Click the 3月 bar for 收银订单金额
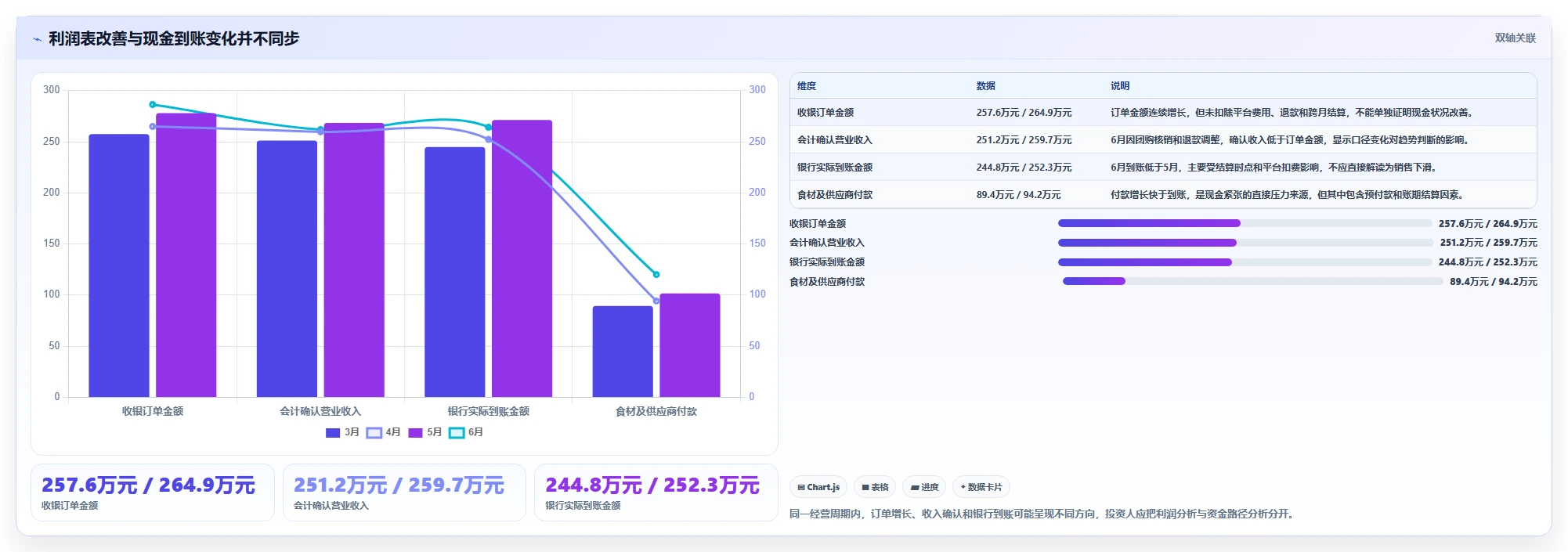The width and height of the screenshot is (1568, 552). 119,265
